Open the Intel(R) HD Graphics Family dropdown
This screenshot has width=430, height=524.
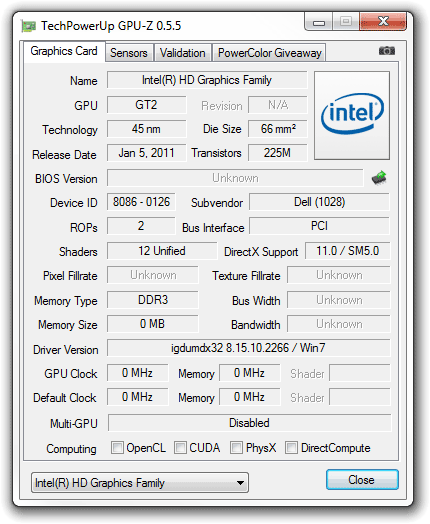[x=140, y=483]
